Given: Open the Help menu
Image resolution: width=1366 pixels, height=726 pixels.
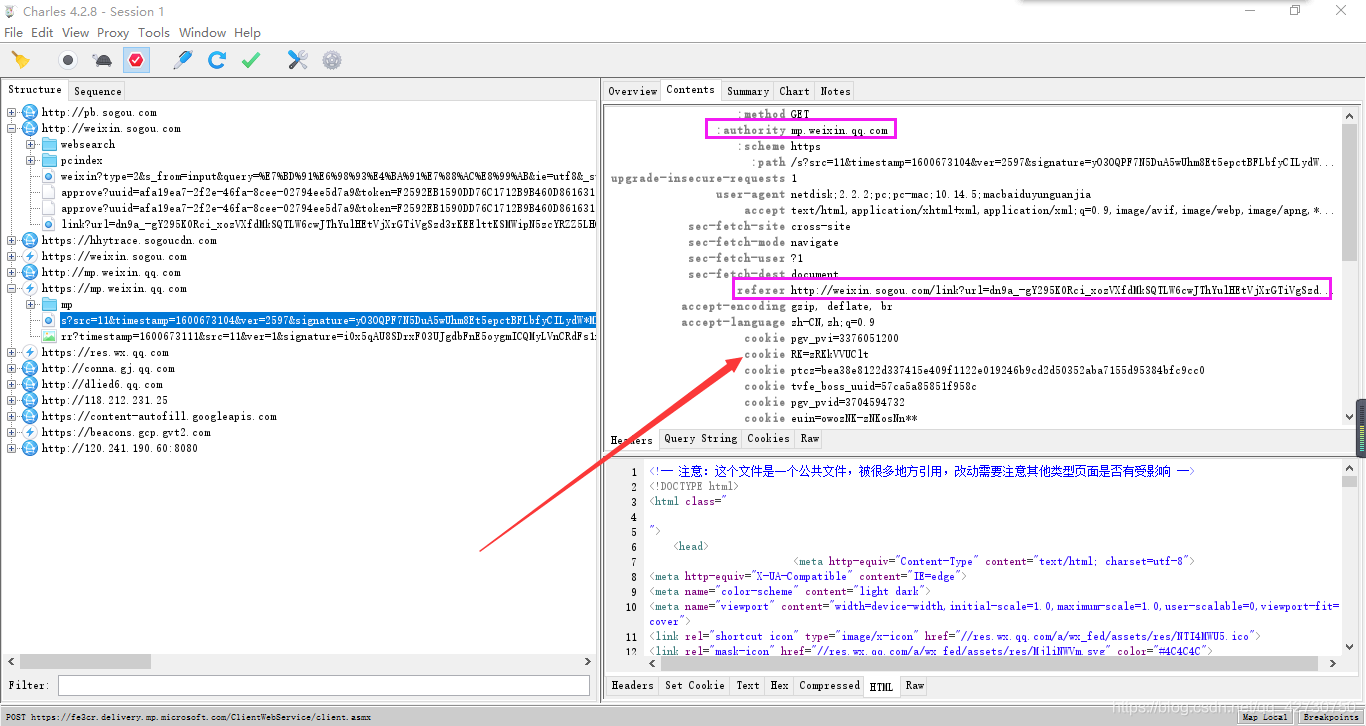Looking at the screenshot, I should [x=247, y=32].
